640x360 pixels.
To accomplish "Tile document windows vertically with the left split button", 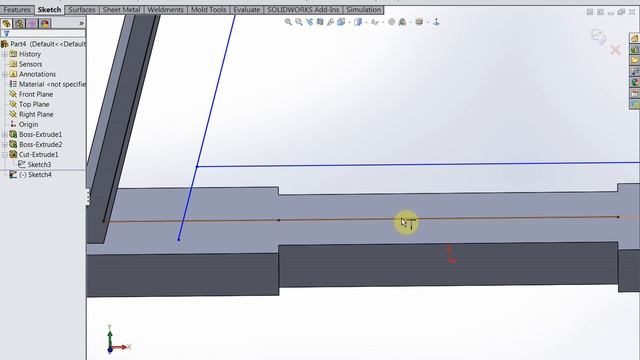I will (590, 12).
